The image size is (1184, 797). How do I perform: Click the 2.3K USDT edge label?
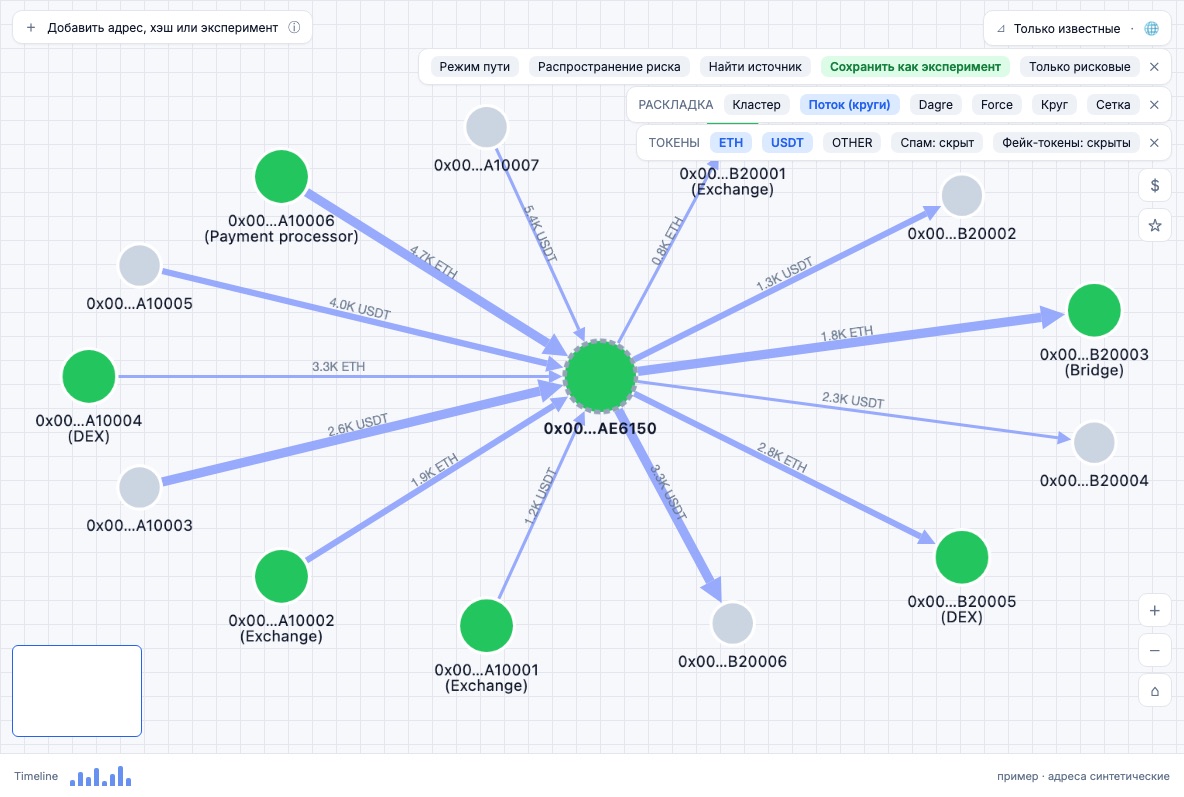(853, 400)
